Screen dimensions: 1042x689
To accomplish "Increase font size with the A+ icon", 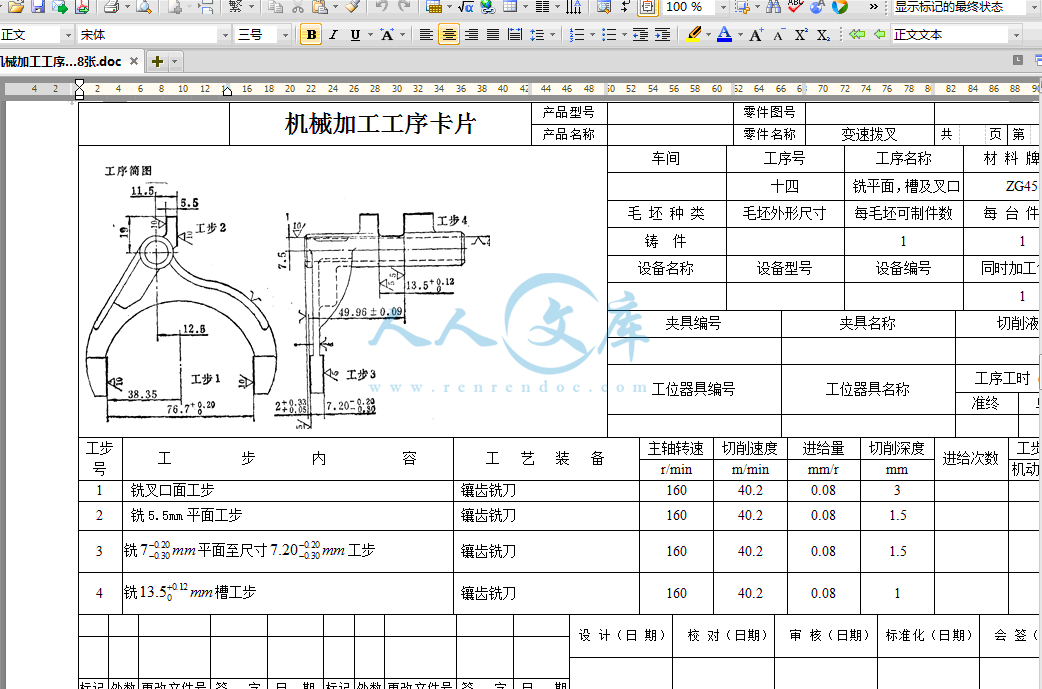I will click(x=756, y=35).
